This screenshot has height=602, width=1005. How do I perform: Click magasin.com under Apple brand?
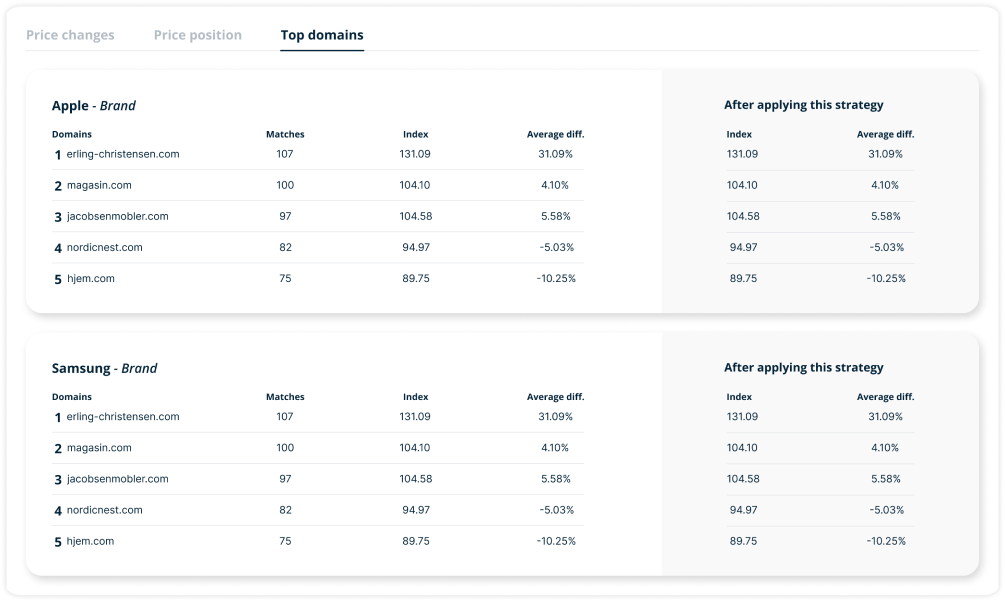99,185
